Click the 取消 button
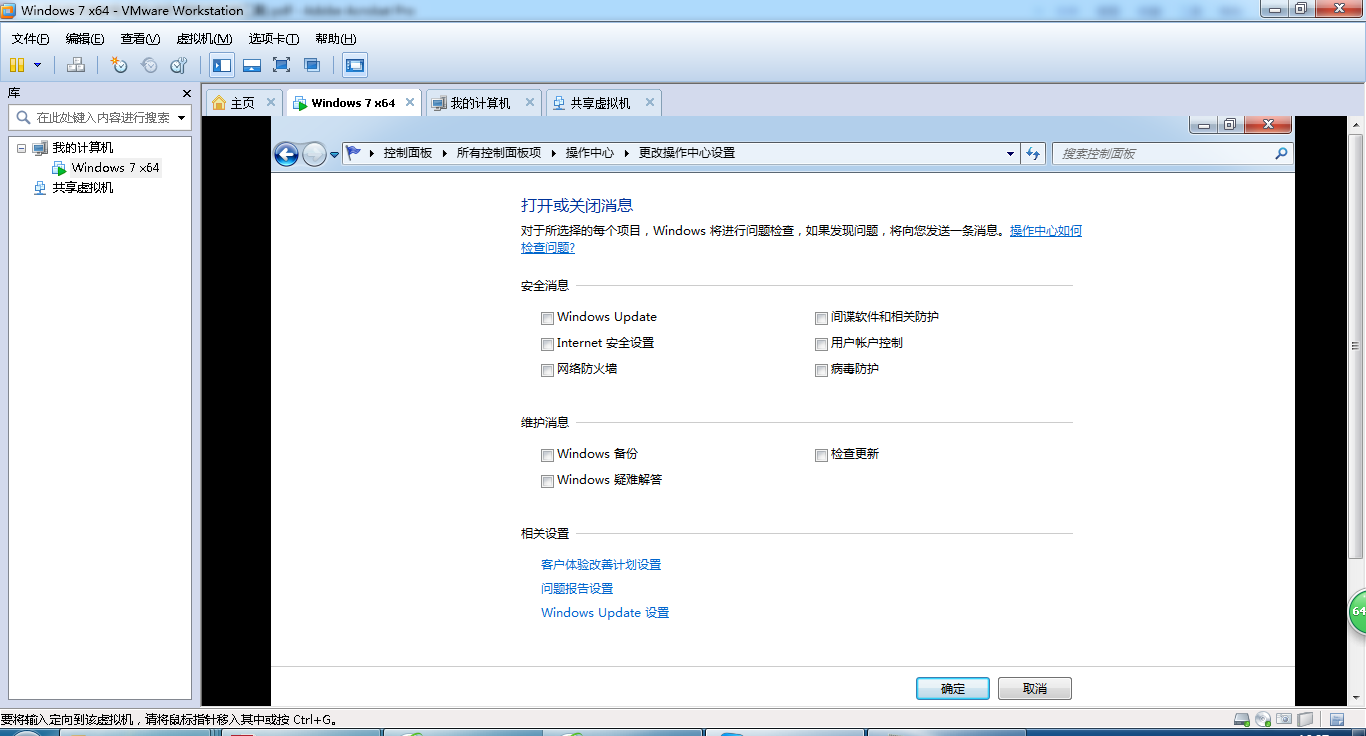The width and height of the screenshot is (1366, 736). [x=1035, y=688]
